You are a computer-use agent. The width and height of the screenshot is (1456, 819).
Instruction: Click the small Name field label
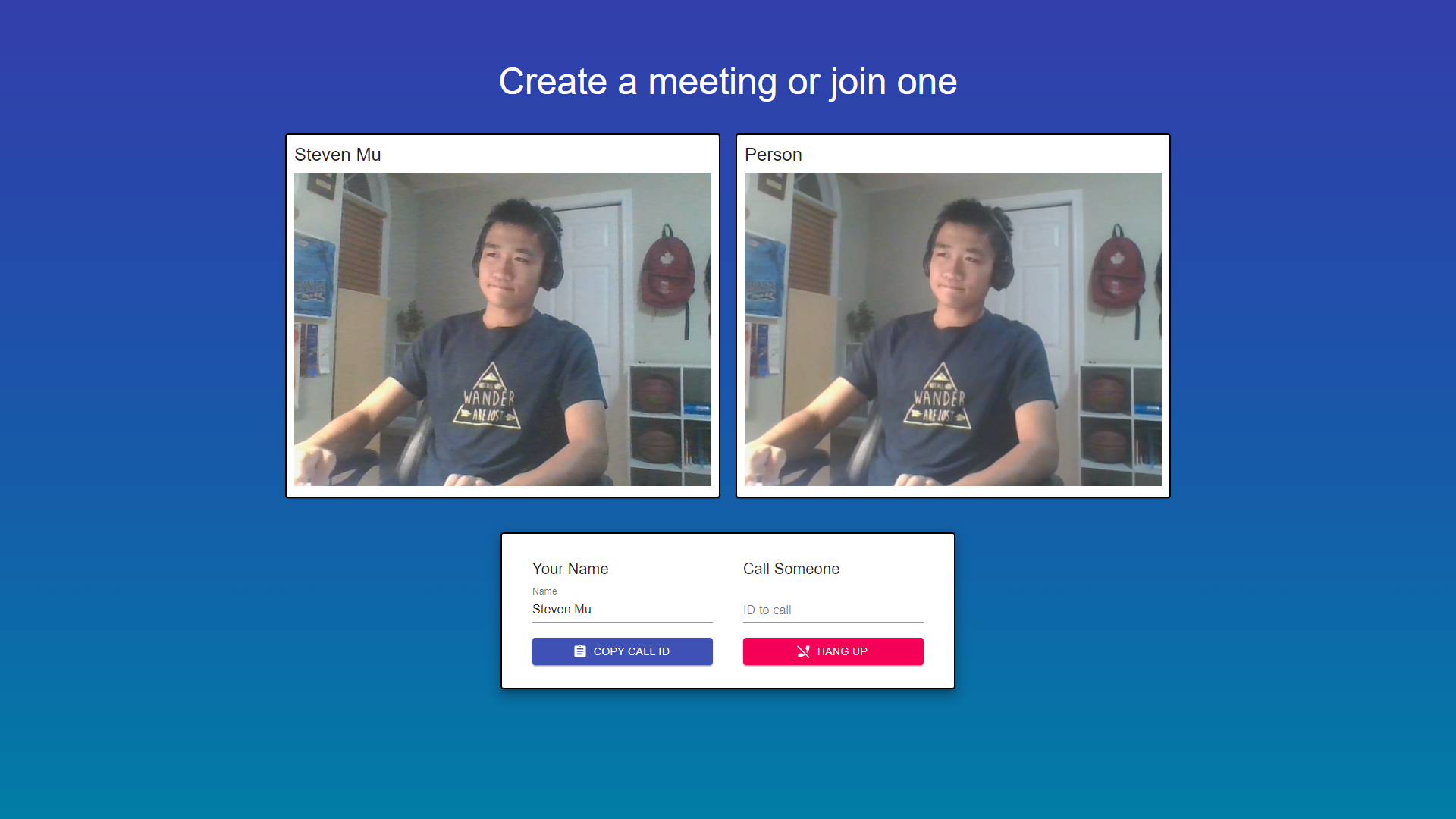(x=544, y=591)
